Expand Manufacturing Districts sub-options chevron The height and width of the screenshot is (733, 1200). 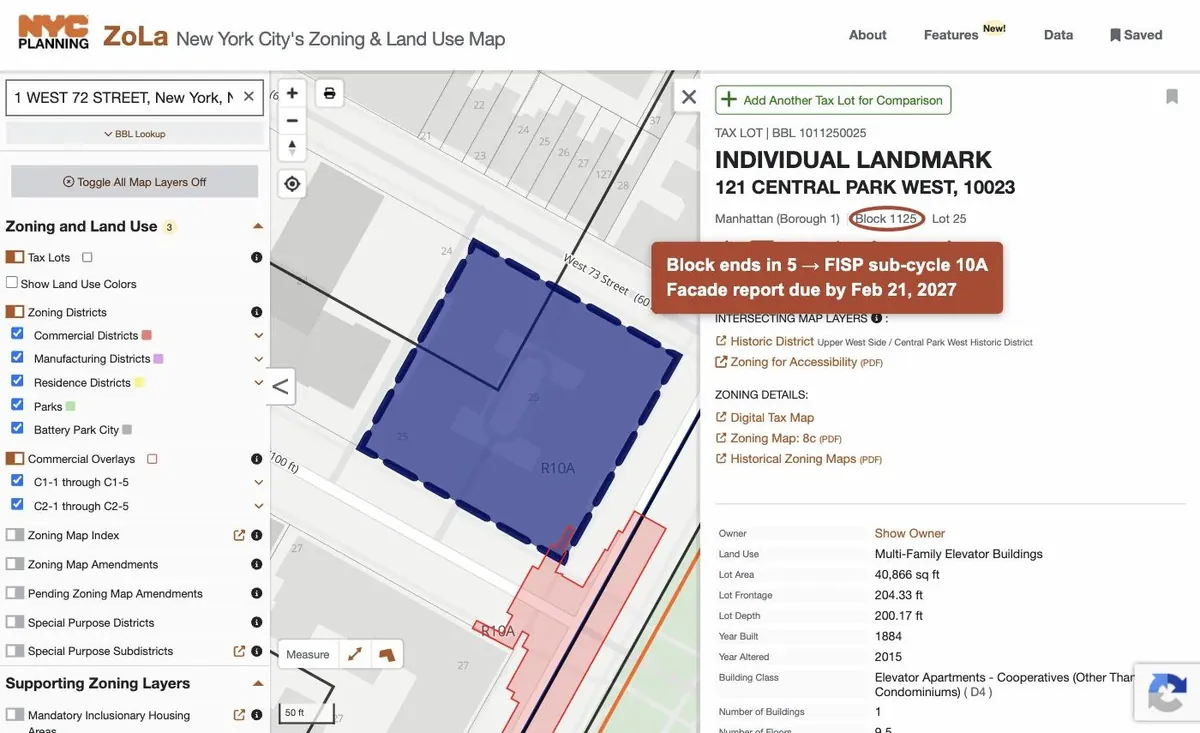click(x=258, y=359)
